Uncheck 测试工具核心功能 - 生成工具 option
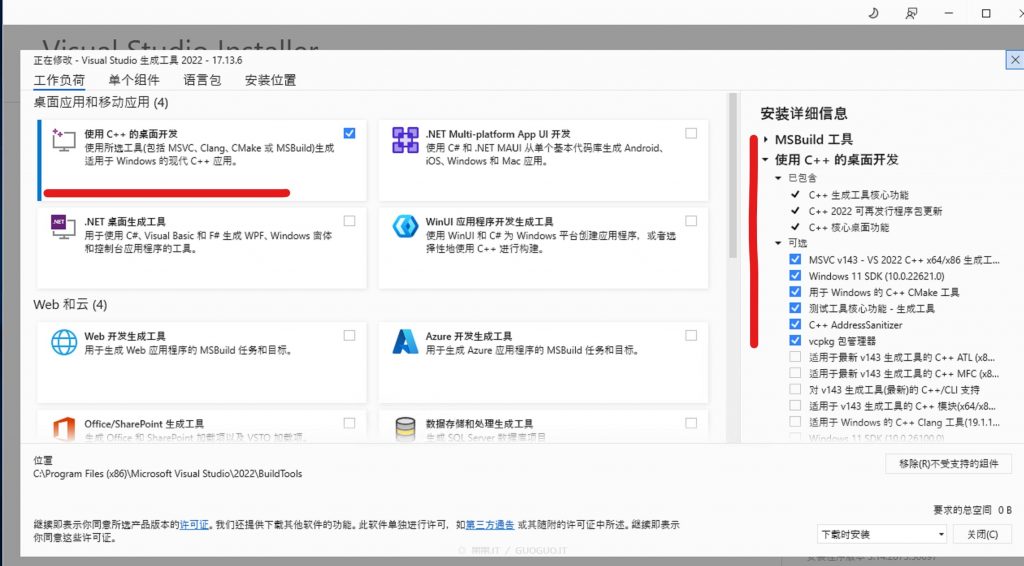This screenshot has height=566, width=1024. click(x=795, y=308)
